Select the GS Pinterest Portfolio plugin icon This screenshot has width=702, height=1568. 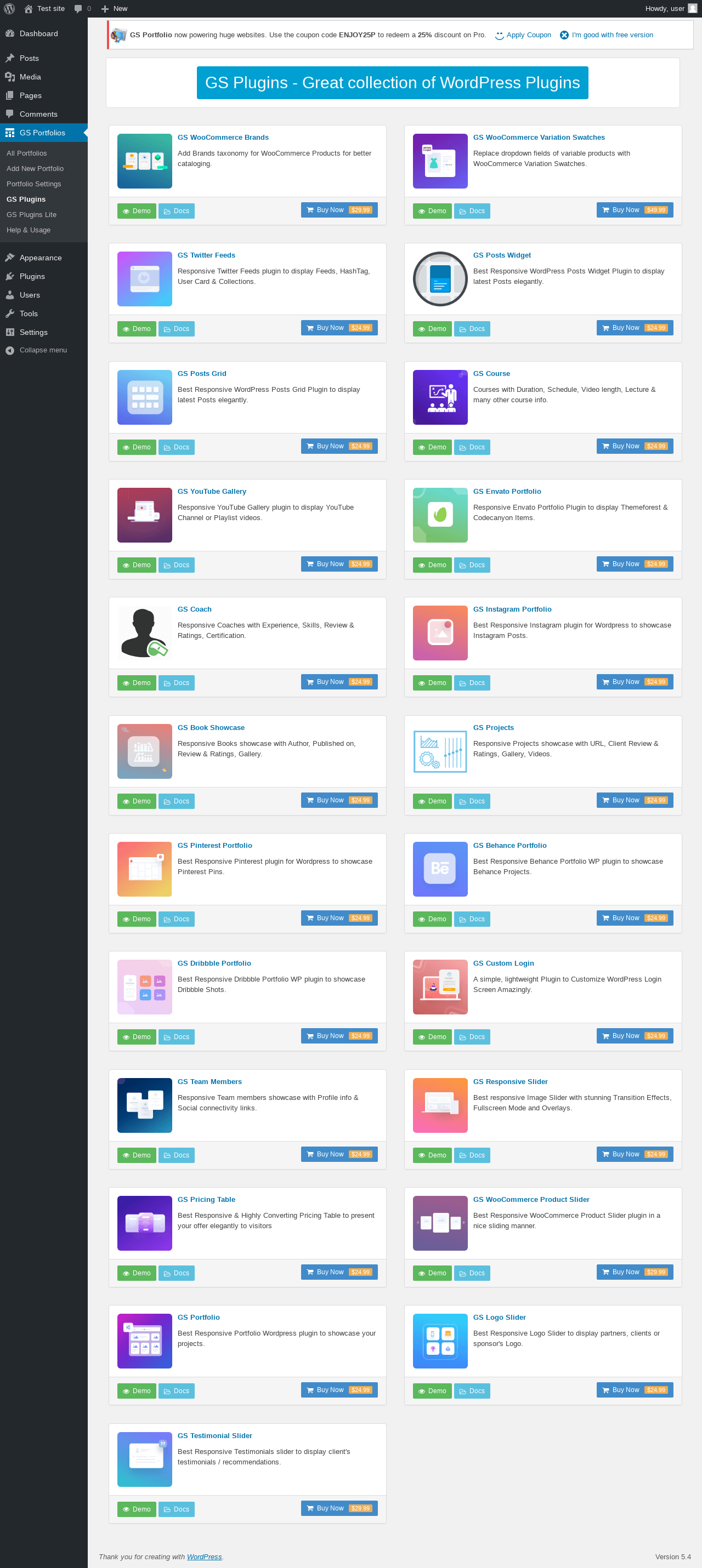144,869
